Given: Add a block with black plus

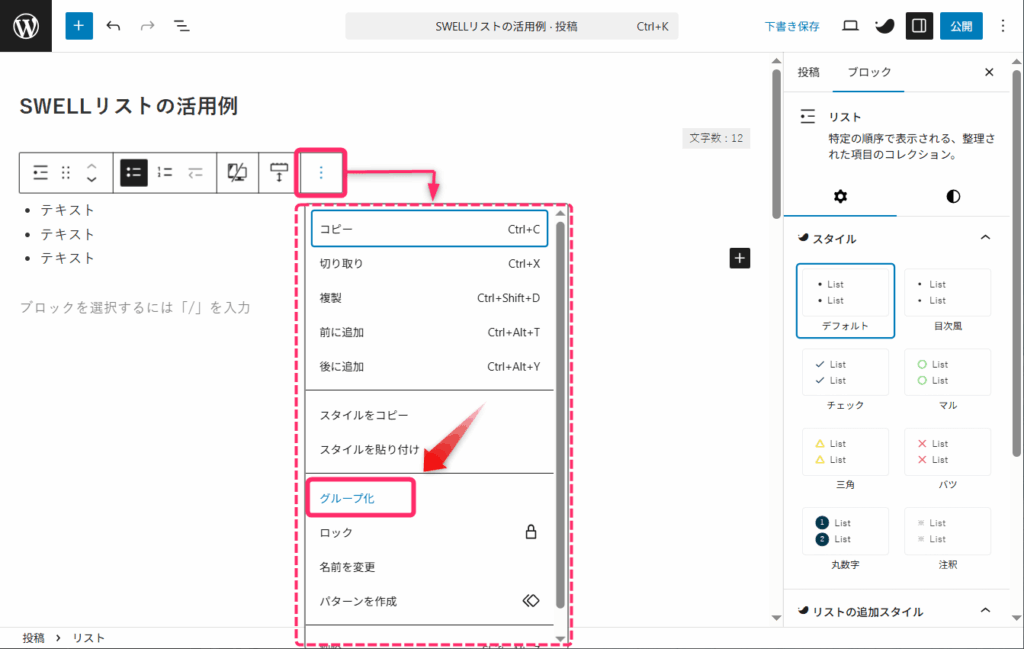Looking at the screenshot, I should point(739,258).
